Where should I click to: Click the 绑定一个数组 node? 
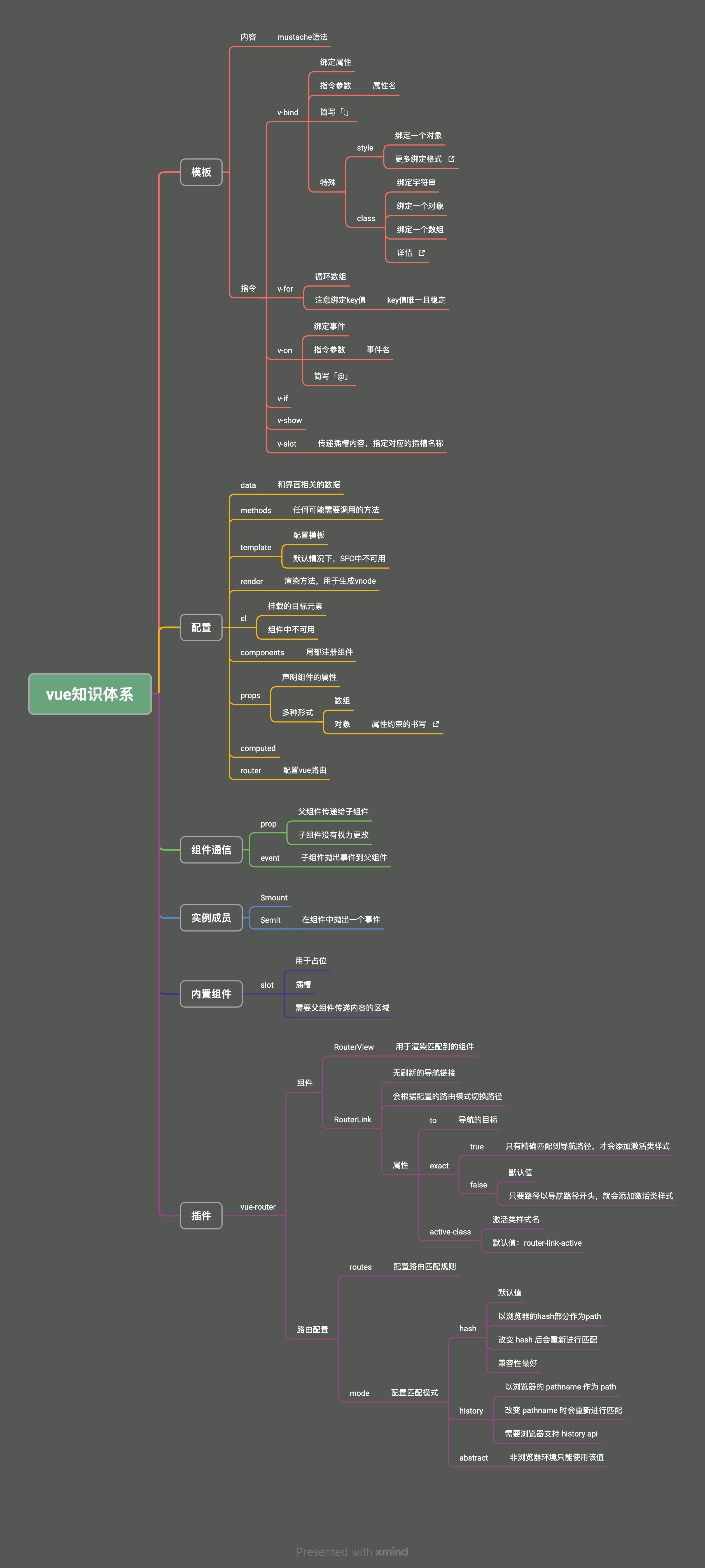(x=421, y=229)
